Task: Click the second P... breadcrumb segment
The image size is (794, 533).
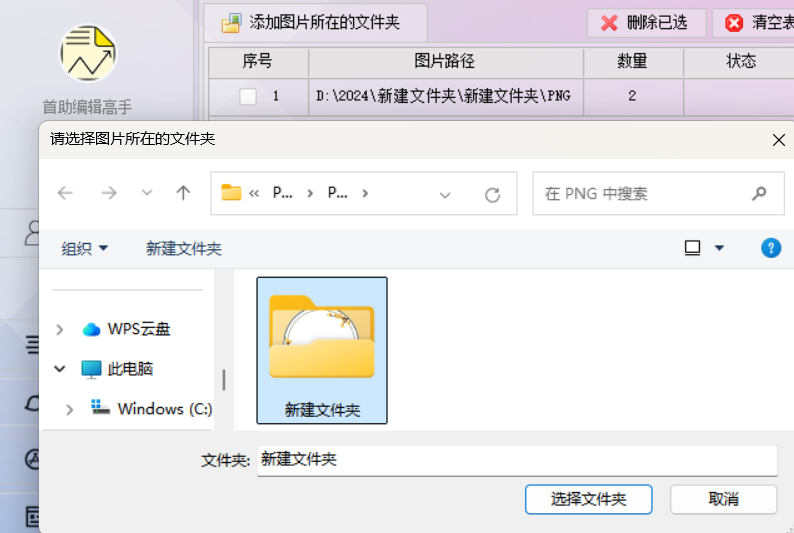Action: point(338,193)
